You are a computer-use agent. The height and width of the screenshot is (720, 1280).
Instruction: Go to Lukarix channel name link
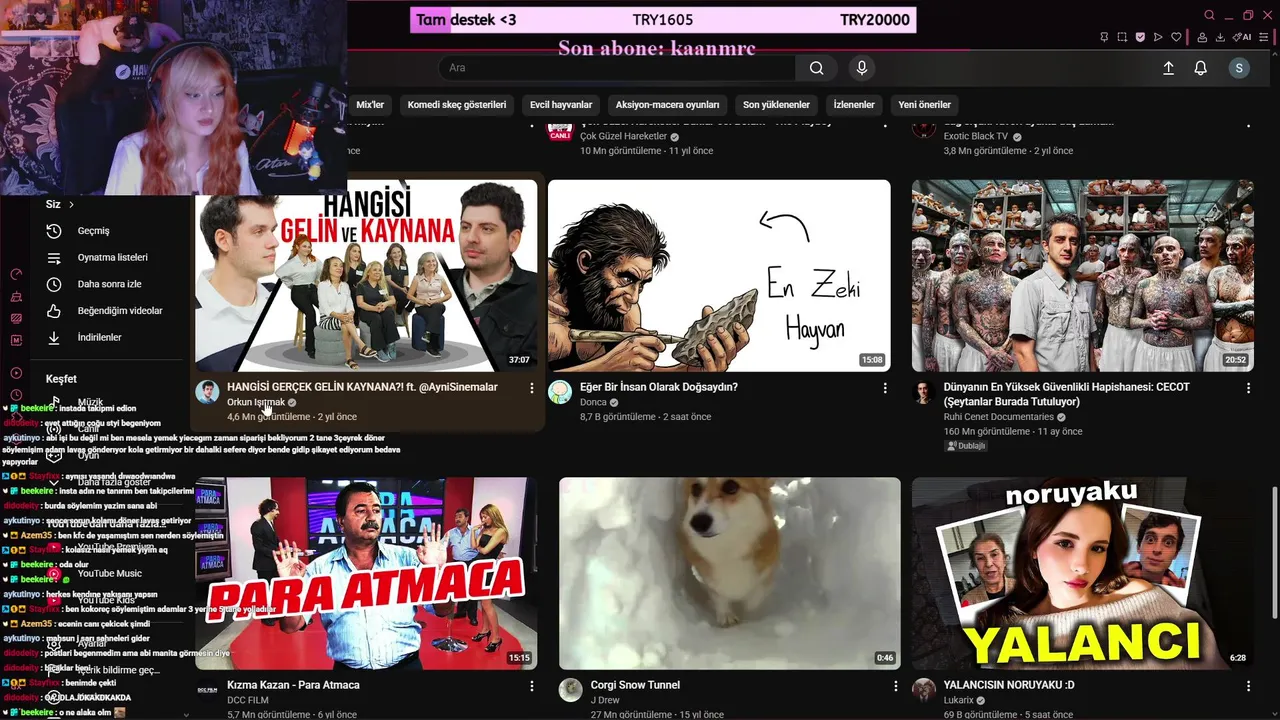tap(959, 700)
